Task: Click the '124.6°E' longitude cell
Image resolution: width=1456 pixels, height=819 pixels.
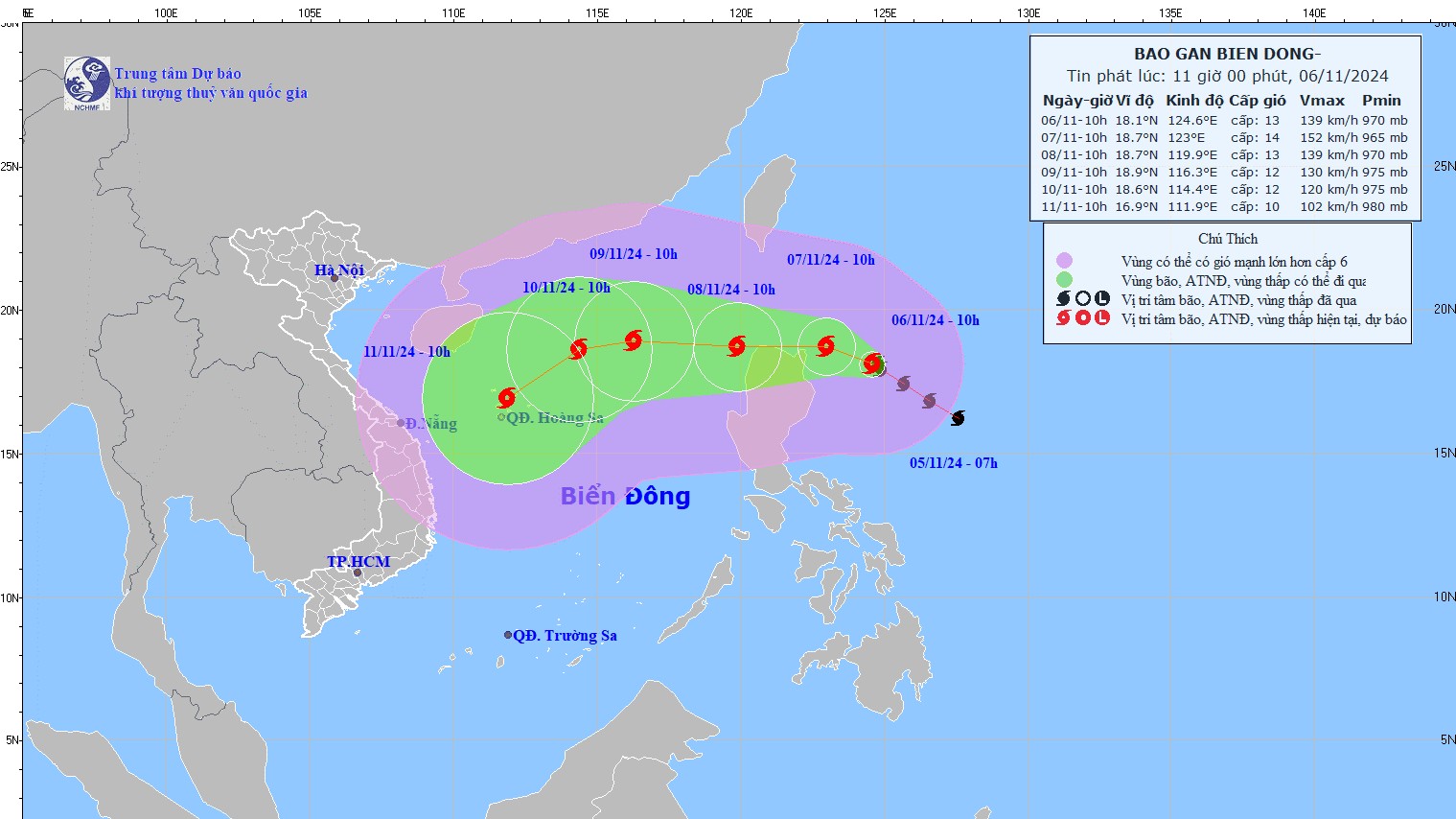Action: [1192, 121]
